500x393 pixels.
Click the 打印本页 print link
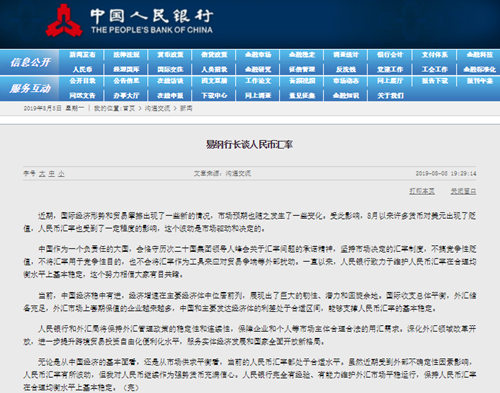pyautogui.click(x=422, y=191)
